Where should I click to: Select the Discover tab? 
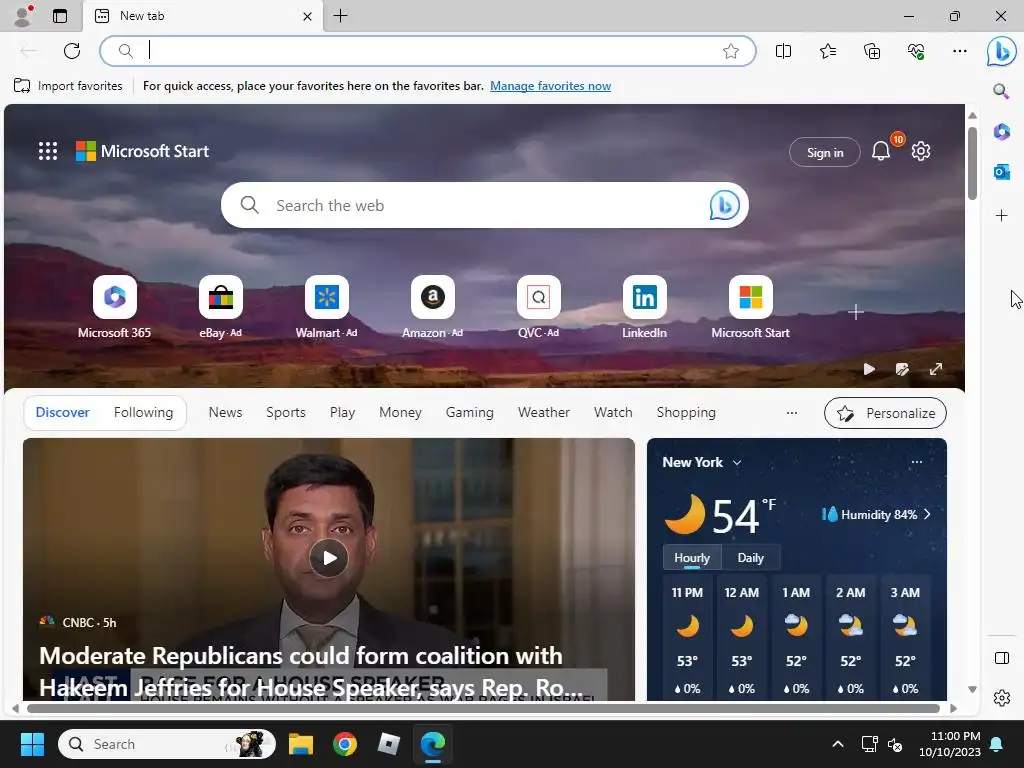pyautogui.click(x=63, y=412)
